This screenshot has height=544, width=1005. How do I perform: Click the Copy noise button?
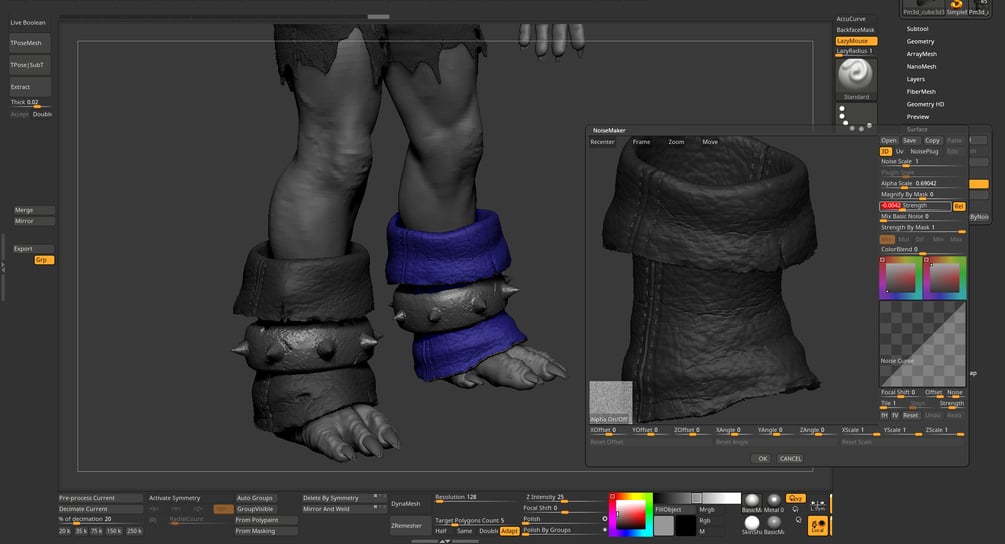tap(932, 140)
